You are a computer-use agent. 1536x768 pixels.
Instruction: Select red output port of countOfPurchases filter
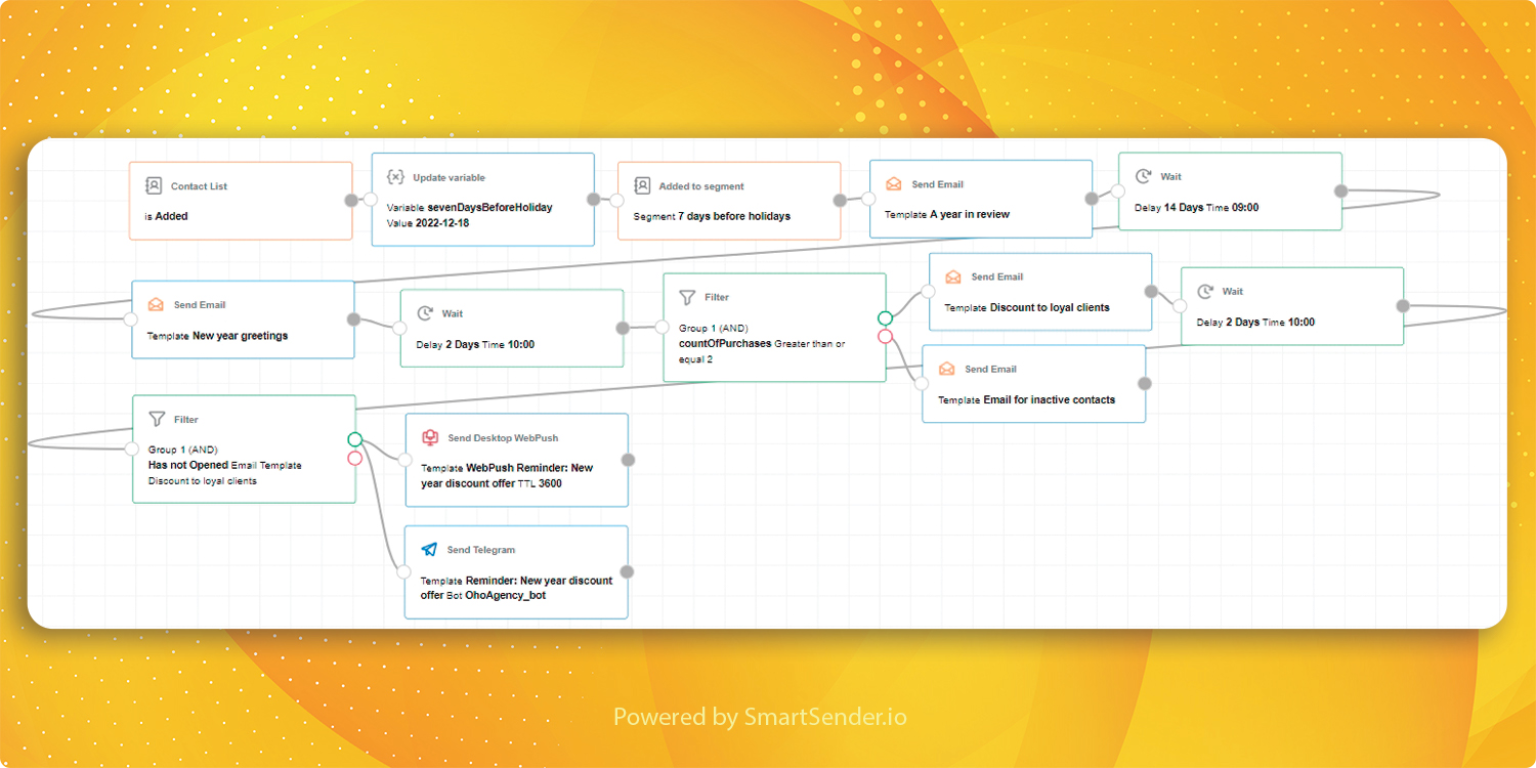[x=885, y=337]
